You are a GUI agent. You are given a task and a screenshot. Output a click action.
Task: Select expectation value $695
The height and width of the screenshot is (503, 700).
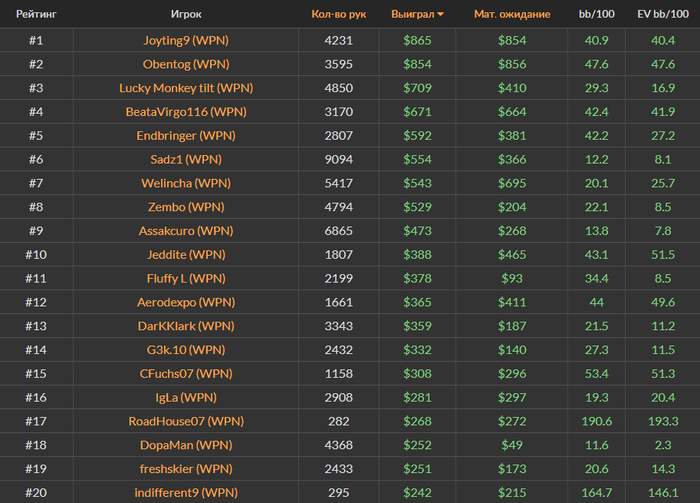512,183
